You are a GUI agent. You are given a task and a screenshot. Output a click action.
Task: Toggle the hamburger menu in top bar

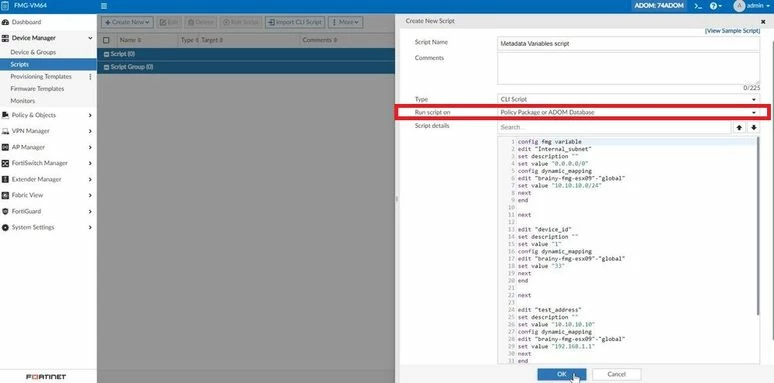tap(104, 6)
